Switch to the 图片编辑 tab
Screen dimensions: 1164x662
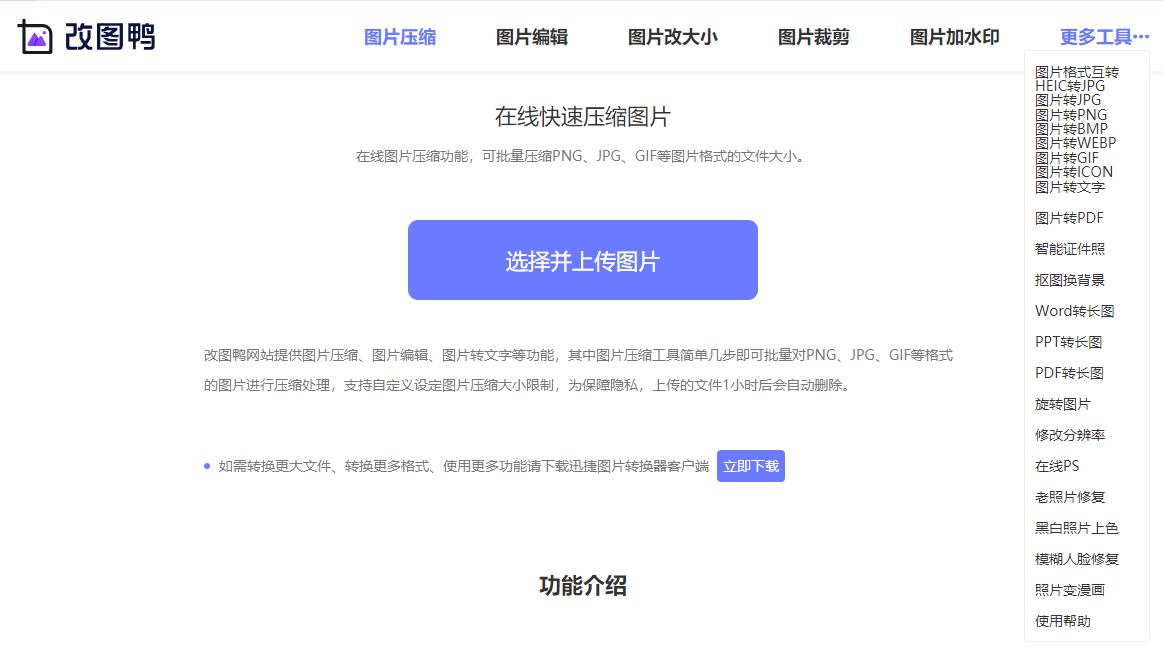click(531, 33)
